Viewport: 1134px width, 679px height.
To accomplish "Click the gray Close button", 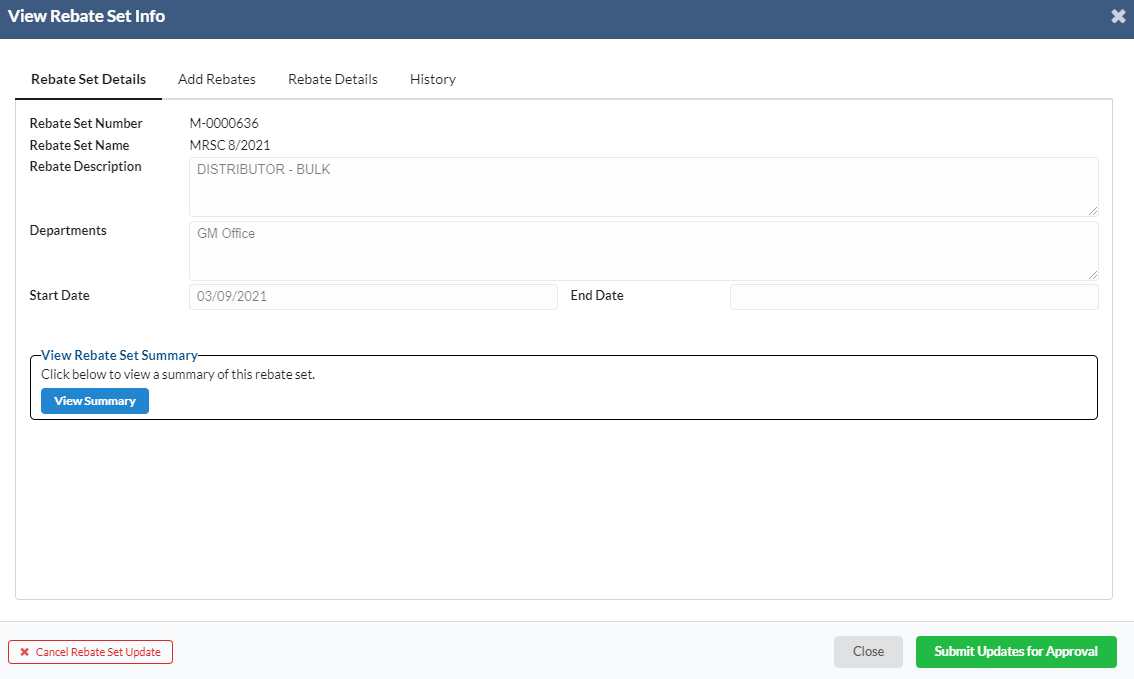I will pyautogui.click(x=868, y=652).
